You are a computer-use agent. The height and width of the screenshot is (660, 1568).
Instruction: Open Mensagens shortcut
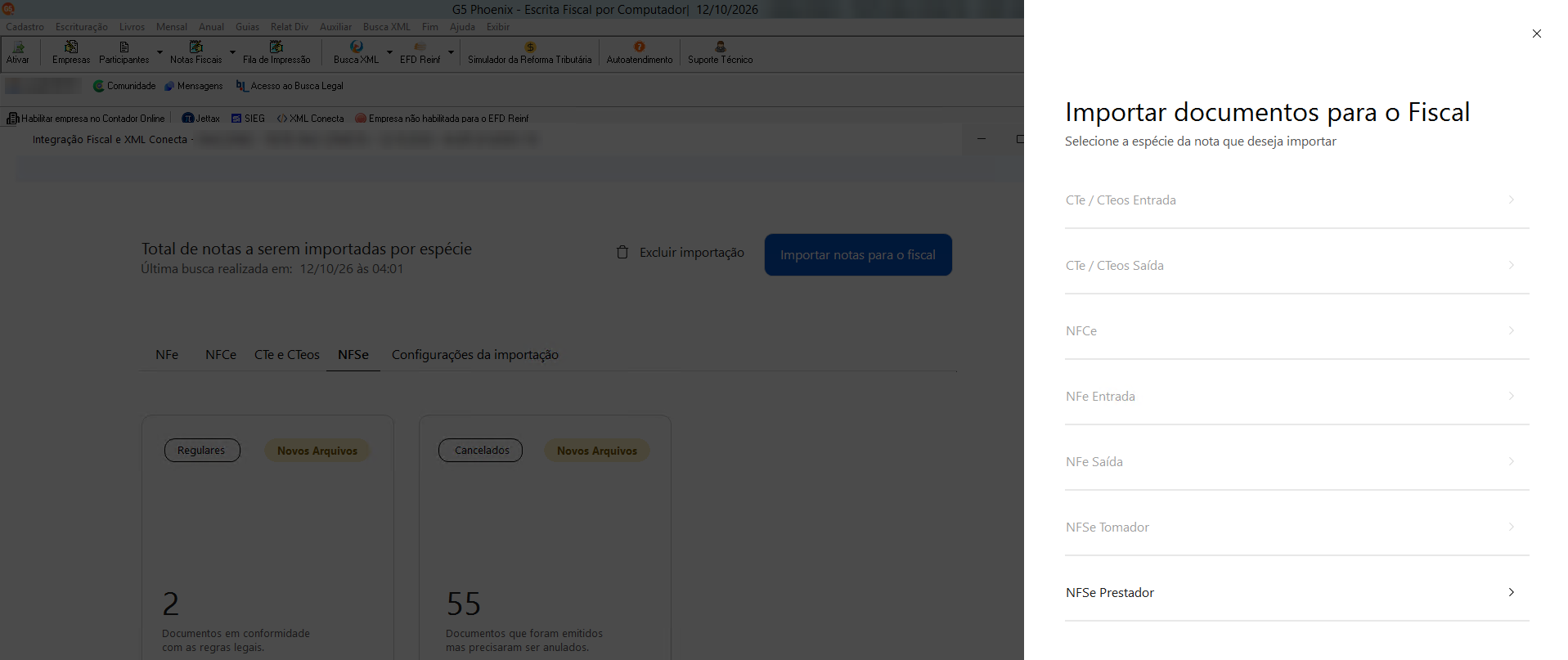(x=194, y=86)
